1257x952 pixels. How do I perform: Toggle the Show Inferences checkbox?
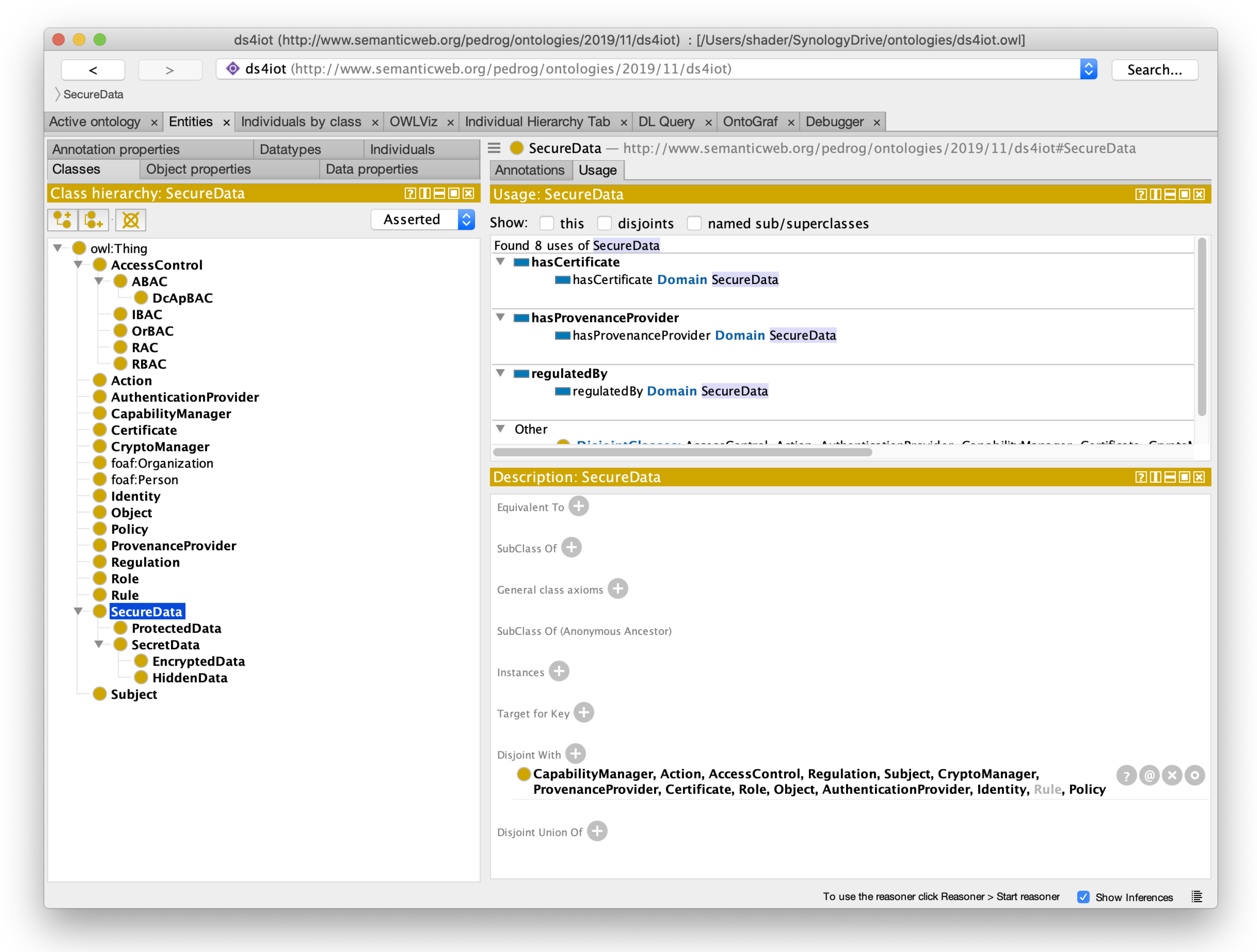pos(1083,897)
